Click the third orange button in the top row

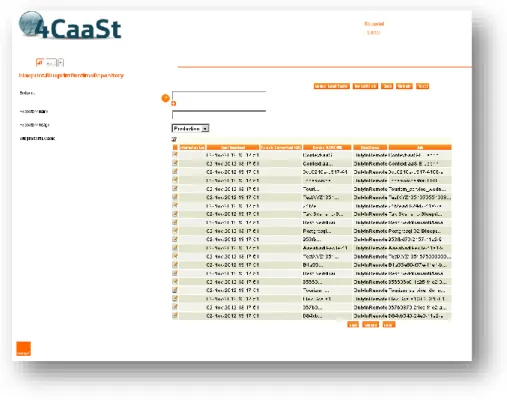[387, 86]
